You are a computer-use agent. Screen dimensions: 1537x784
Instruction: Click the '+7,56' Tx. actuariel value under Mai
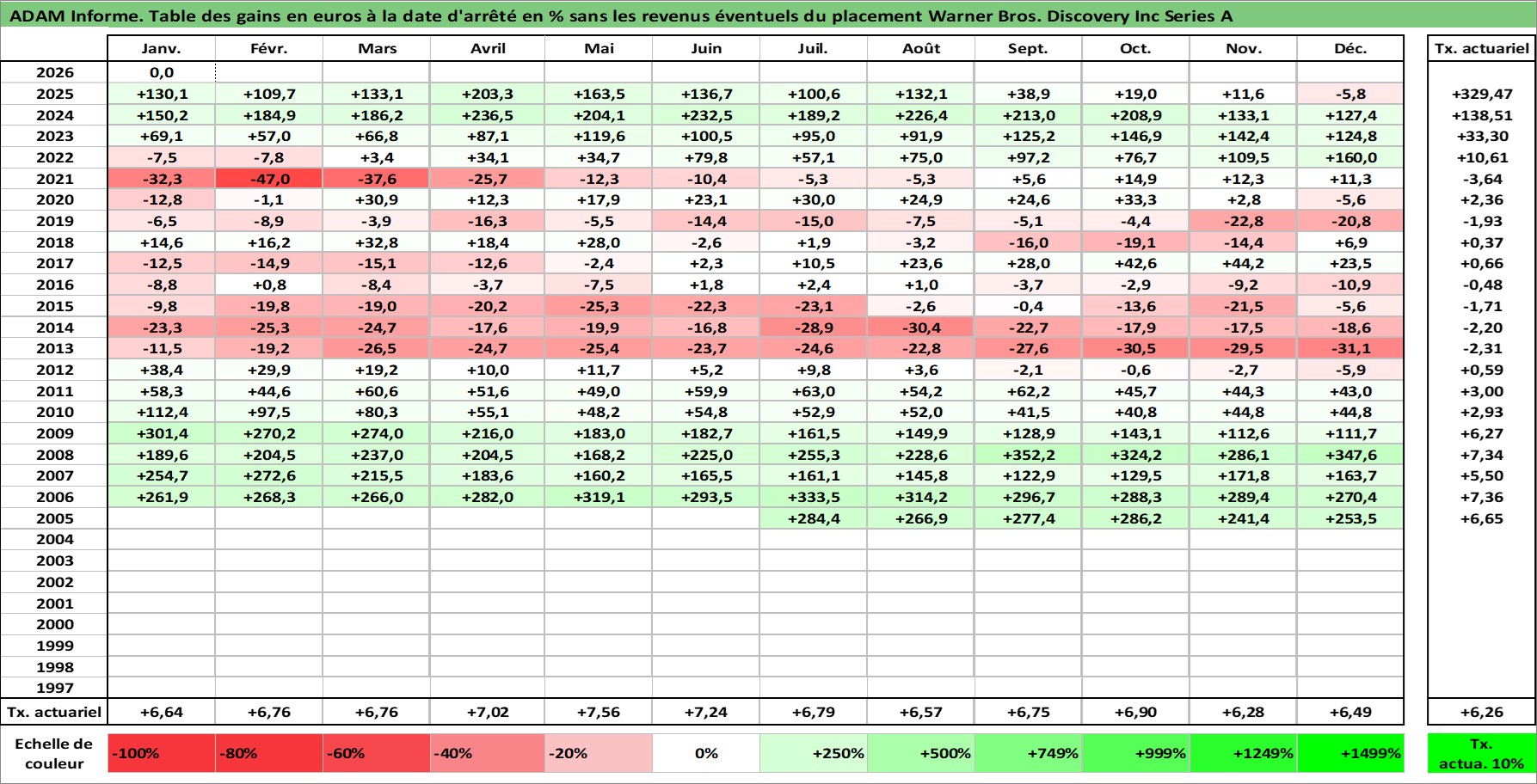tap(598, 712)
